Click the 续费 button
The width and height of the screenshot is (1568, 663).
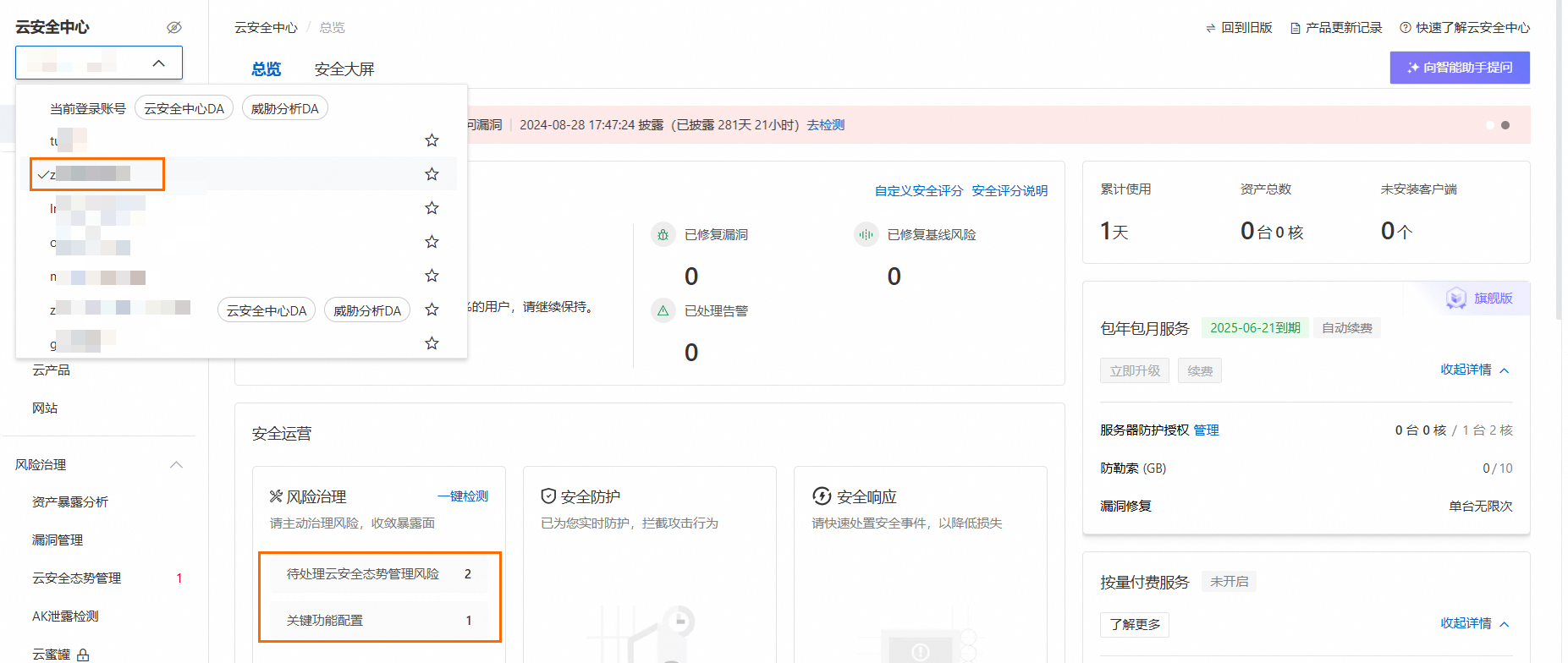click(x=1200, y=370)
